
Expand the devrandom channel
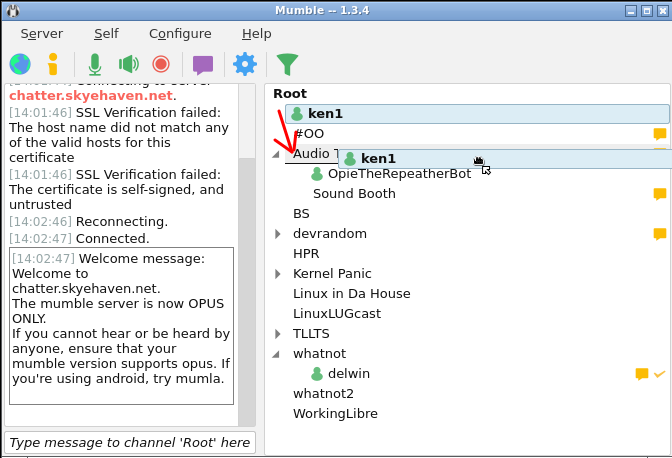coord(278,234)
